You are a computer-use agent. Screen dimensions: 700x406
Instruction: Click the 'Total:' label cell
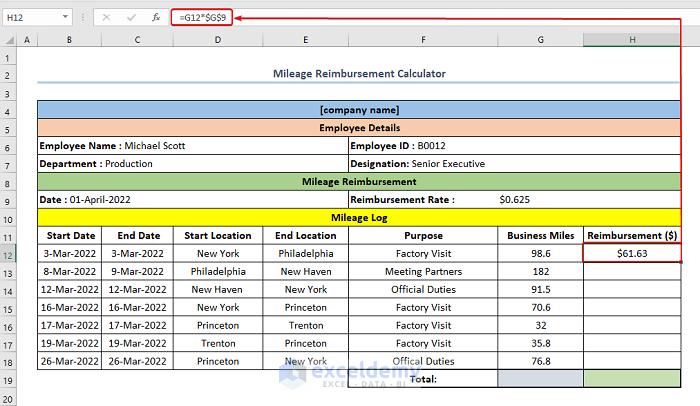423,379
